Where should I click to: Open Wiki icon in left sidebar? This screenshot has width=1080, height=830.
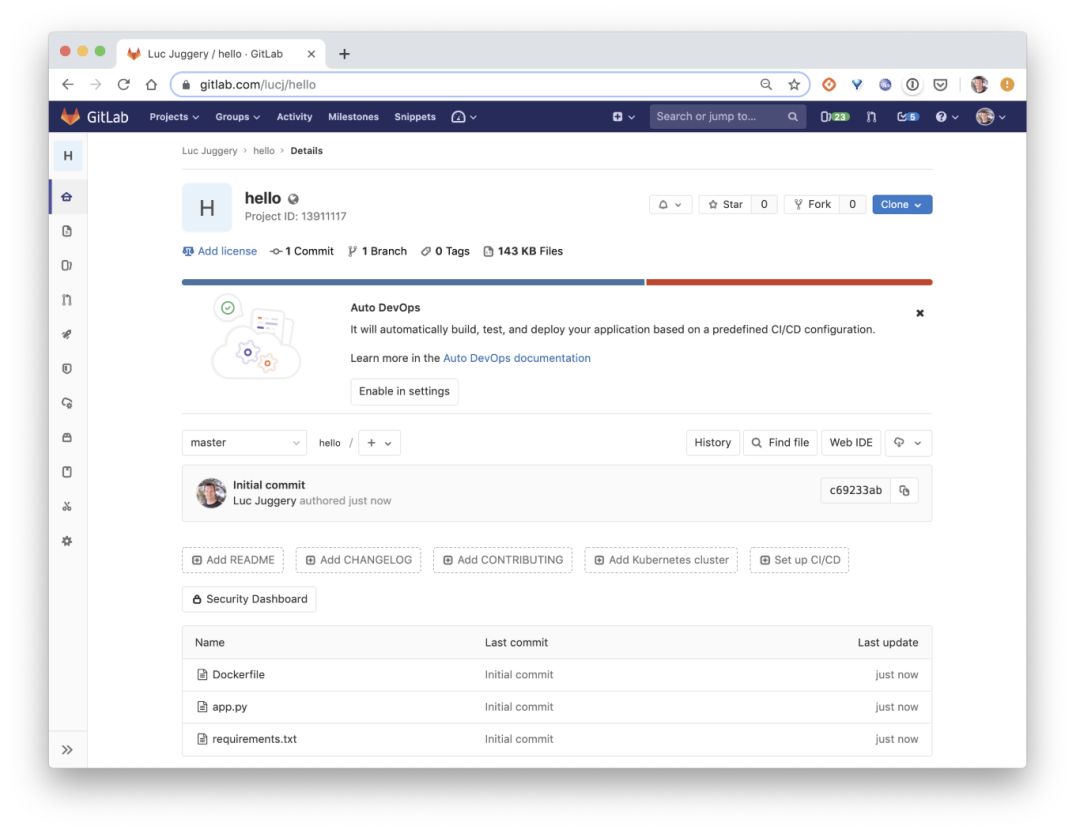pos(67,472)
